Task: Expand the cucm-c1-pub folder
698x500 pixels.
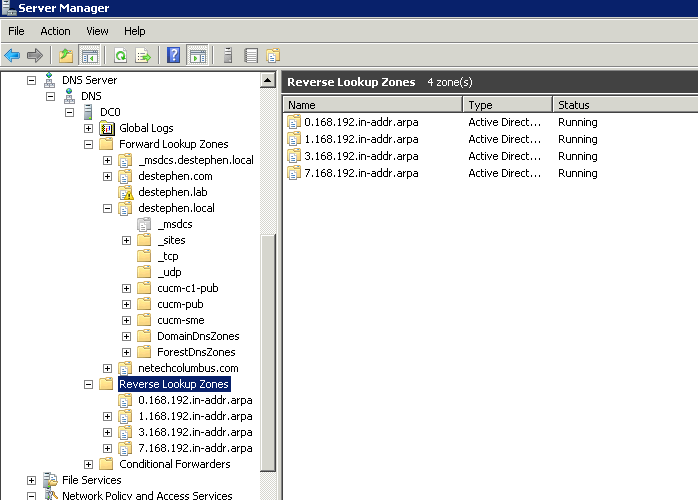Action: pos(126,289)
